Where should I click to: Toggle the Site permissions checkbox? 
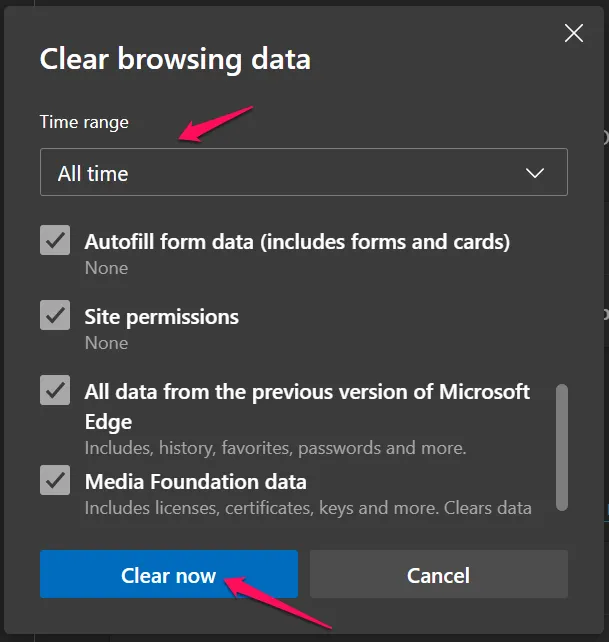click(x=55, y=316)
